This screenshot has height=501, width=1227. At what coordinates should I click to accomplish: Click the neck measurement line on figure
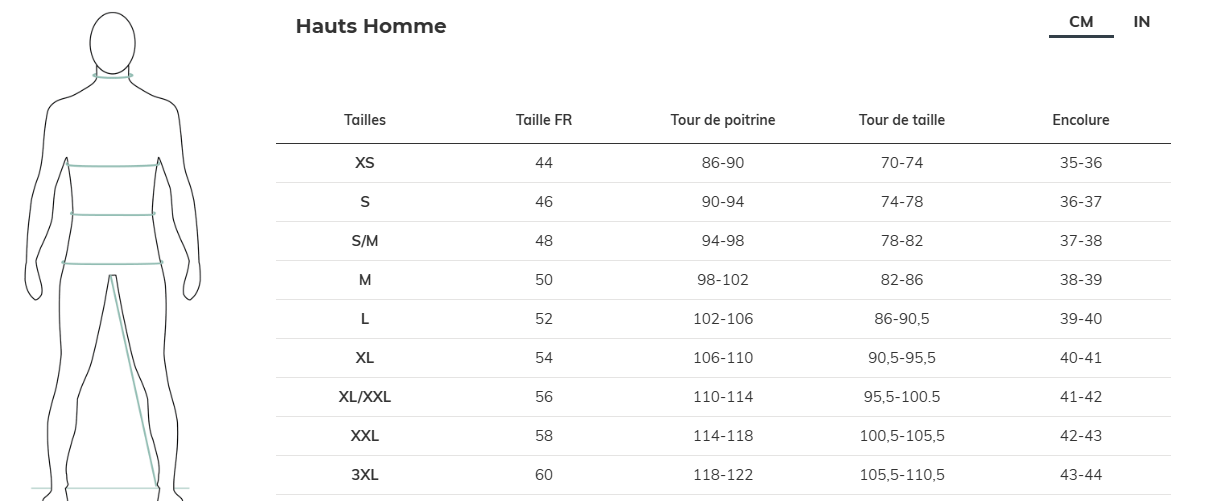[x=113, y=76]
